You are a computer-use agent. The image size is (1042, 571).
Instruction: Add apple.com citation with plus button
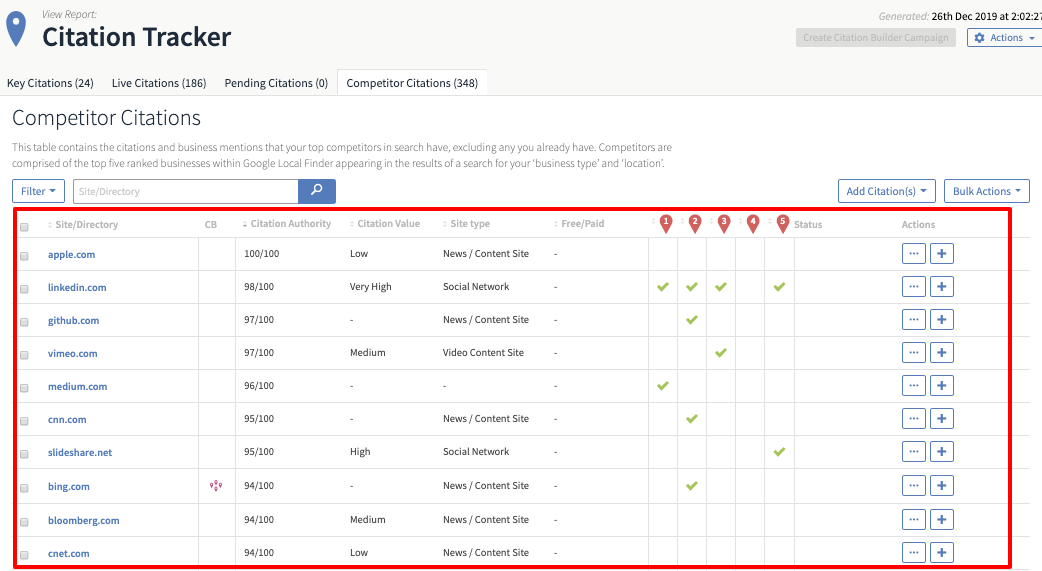click(942, 253)
